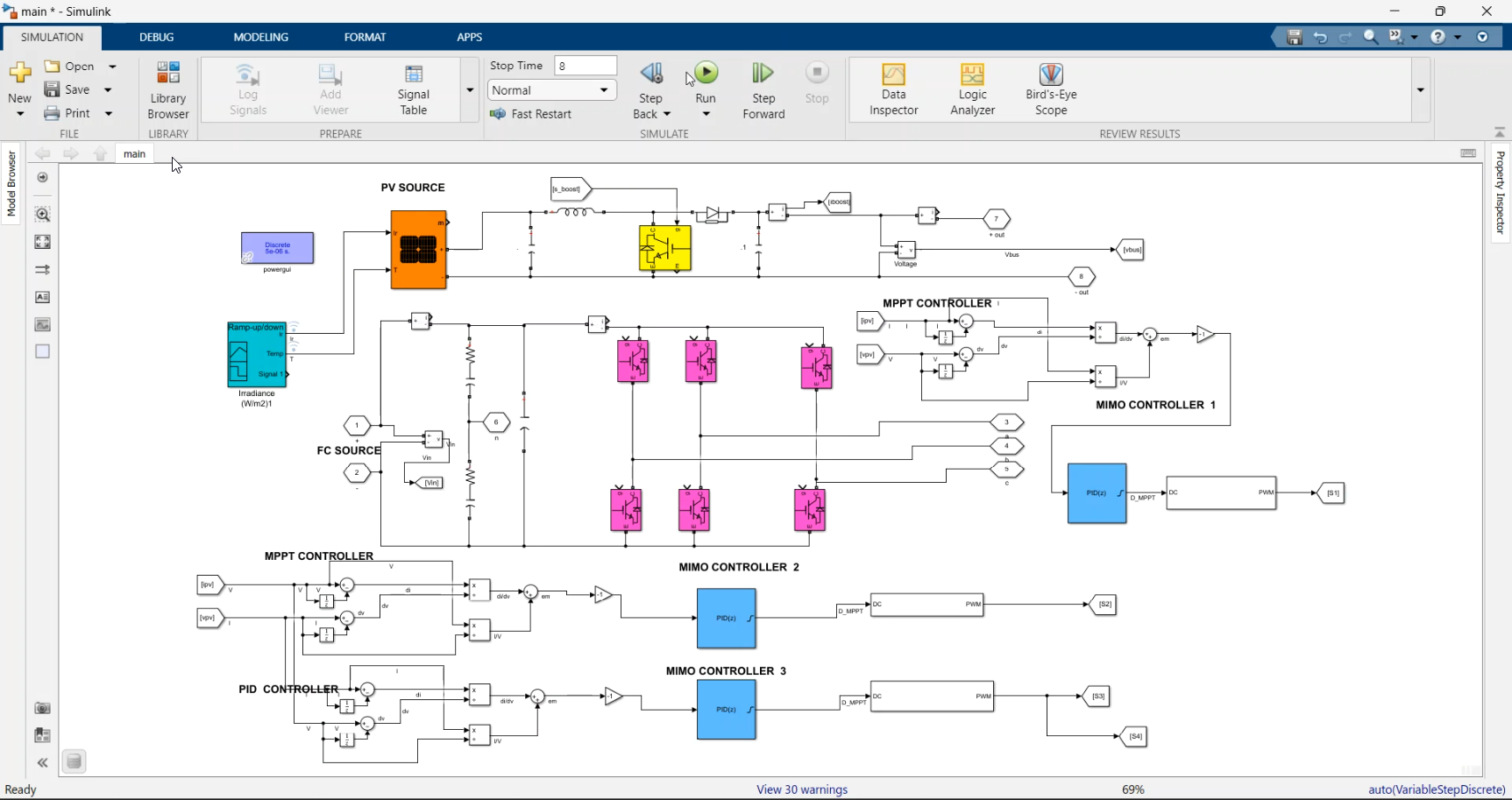Click the Print button

[67, 113]
